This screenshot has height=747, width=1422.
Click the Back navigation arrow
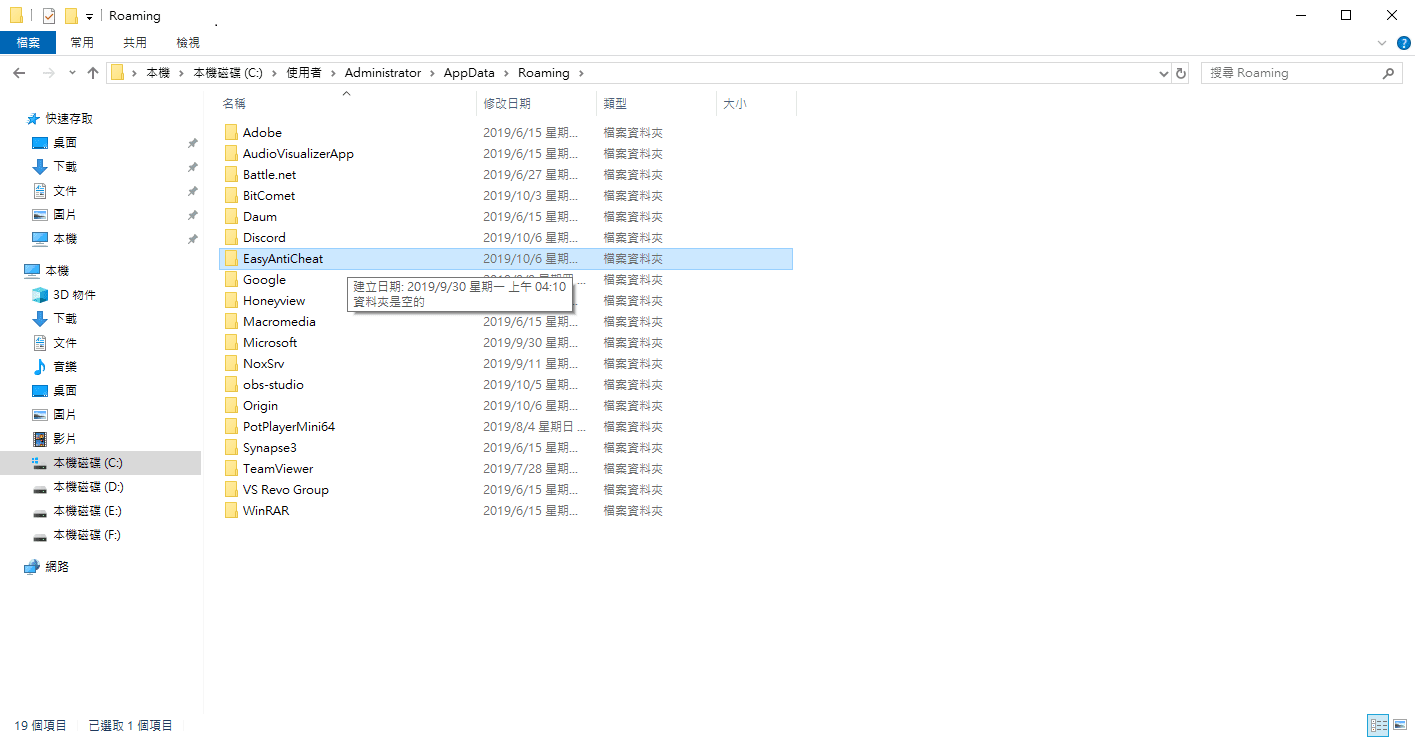pos(18,73)
